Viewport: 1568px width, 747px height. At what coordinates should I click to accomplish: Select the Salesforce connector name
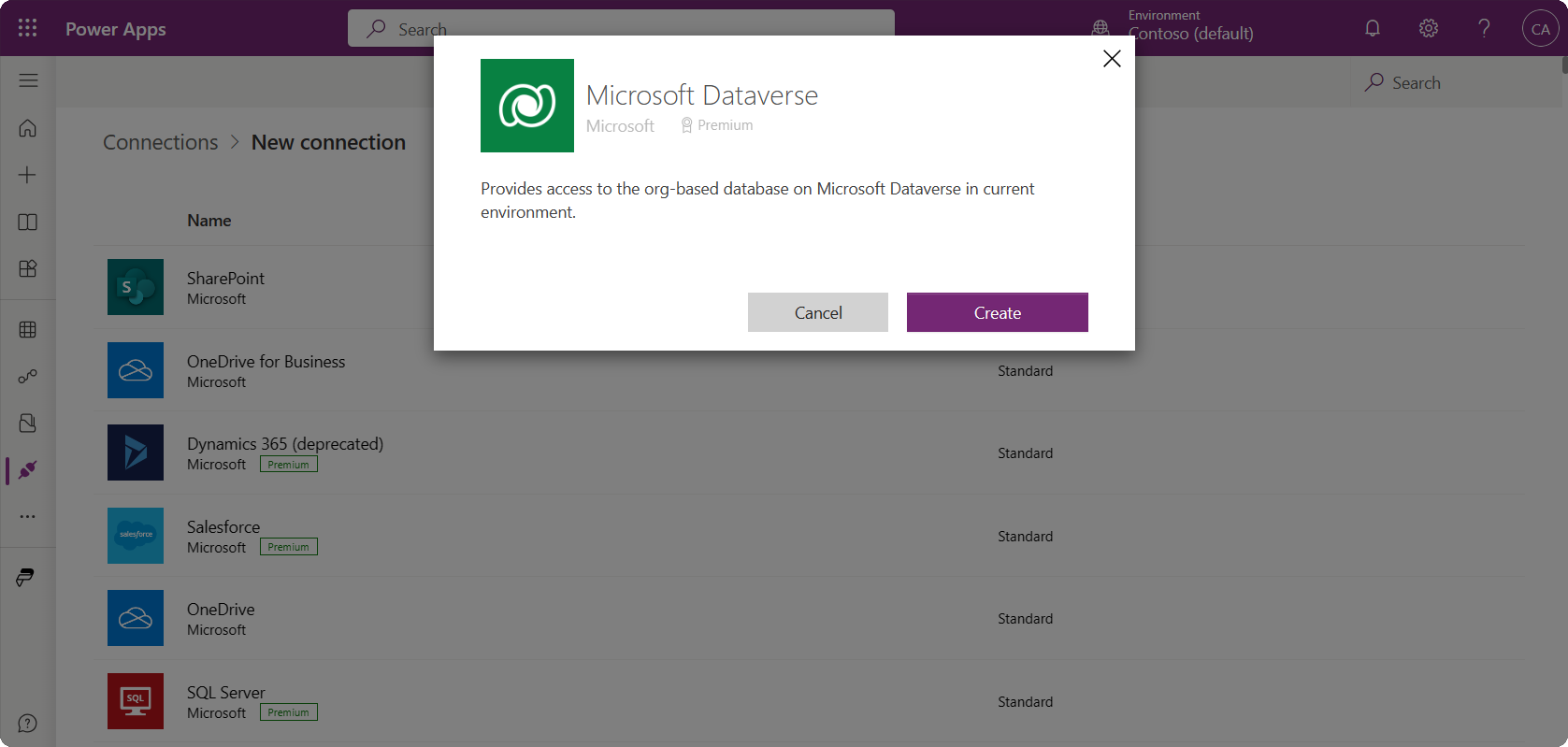pyautogui.click(x=223, y=527)
